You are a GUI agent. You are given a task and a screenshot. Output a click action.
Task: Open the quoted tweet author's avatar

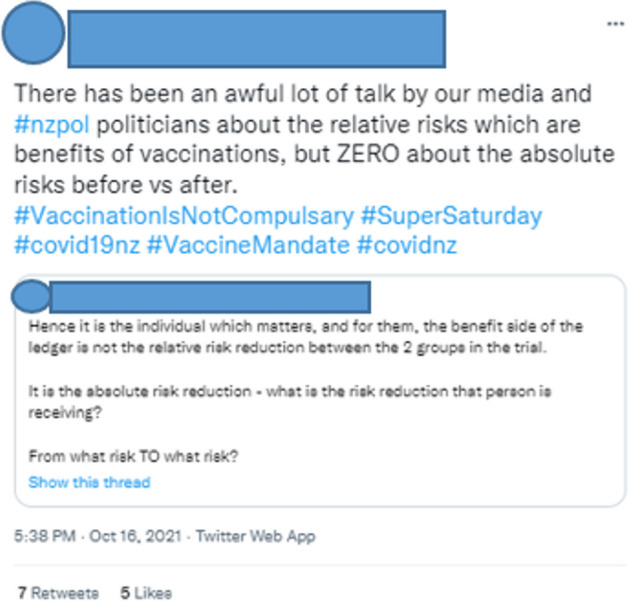pyautogui.click(x=31, y=296)
